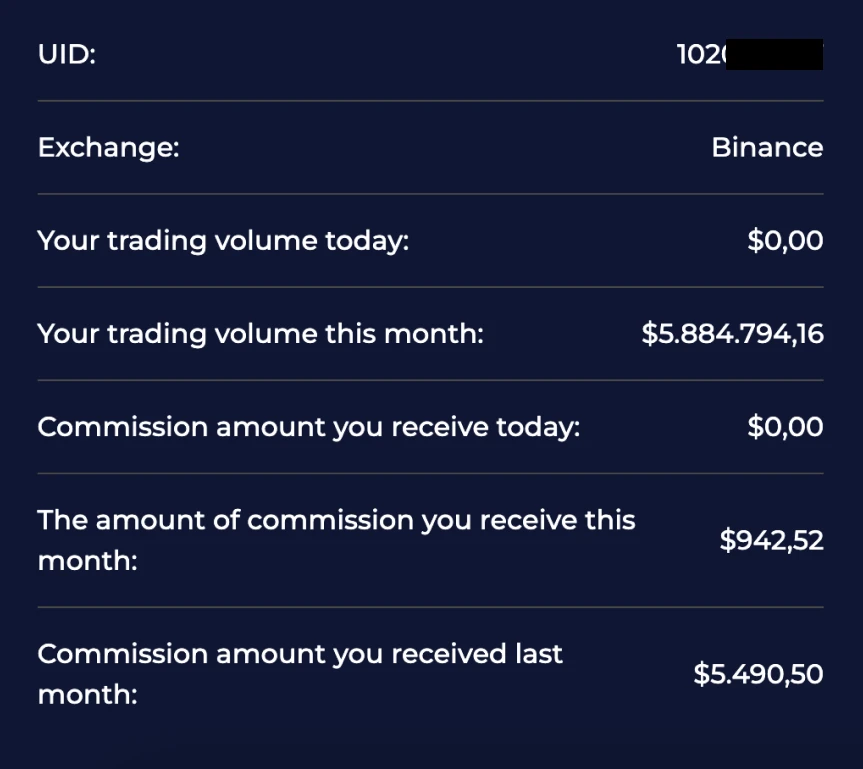Click the UID label

66,54
